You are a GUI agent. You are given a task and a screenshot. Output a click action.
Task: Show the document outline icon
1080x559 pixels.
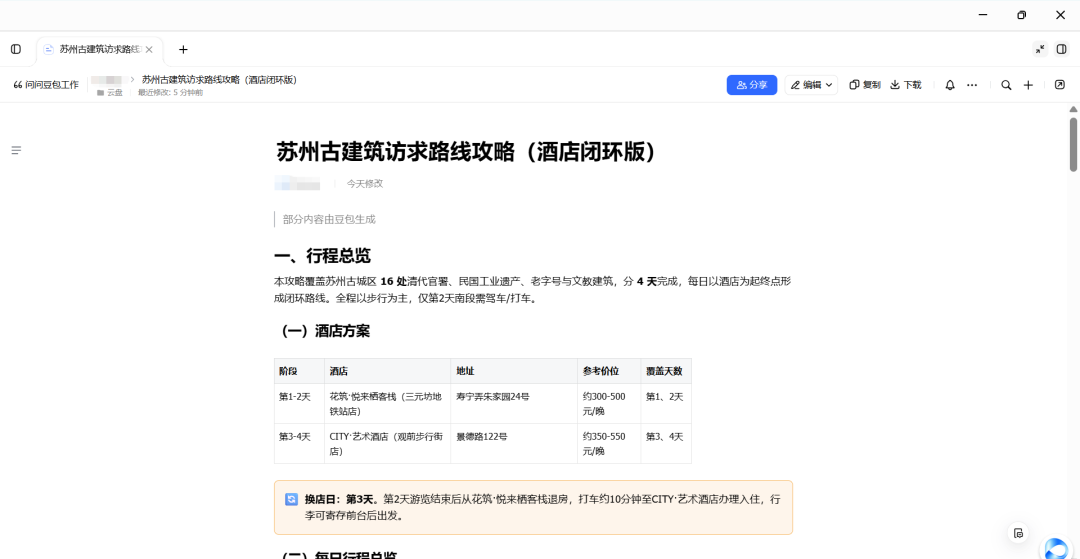click(17, 150)
